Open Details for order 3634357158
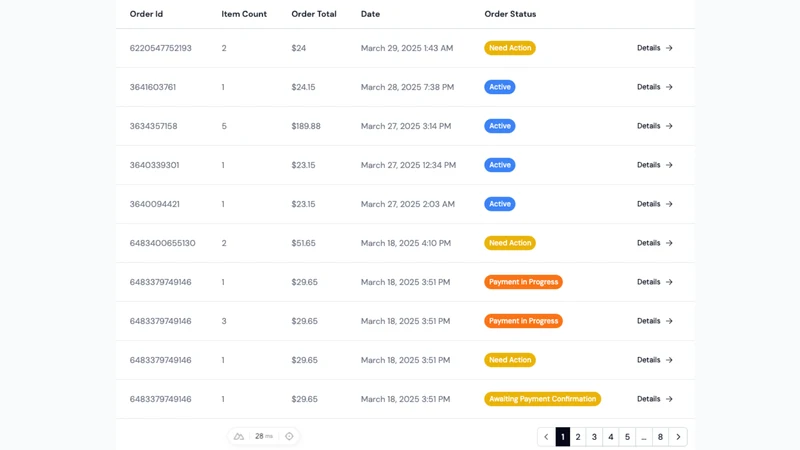The height and width of the screenshot is (450, 800). click(x=655, y=126)
